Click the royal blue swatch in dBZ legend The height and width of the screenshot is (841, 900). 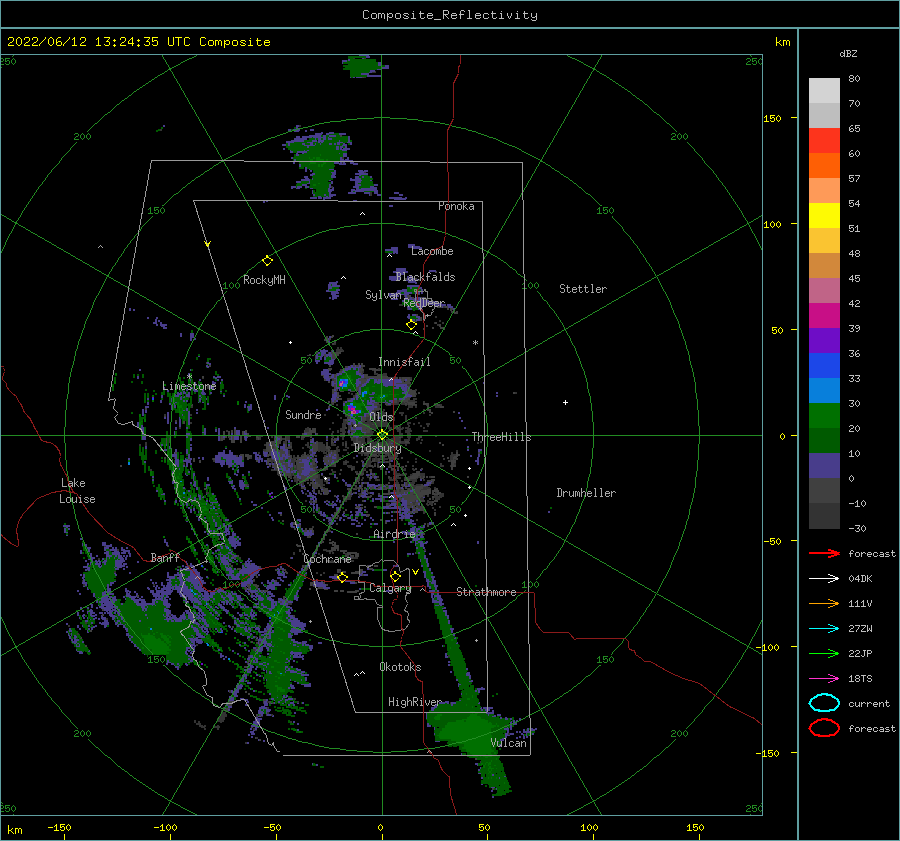[824, 366]
